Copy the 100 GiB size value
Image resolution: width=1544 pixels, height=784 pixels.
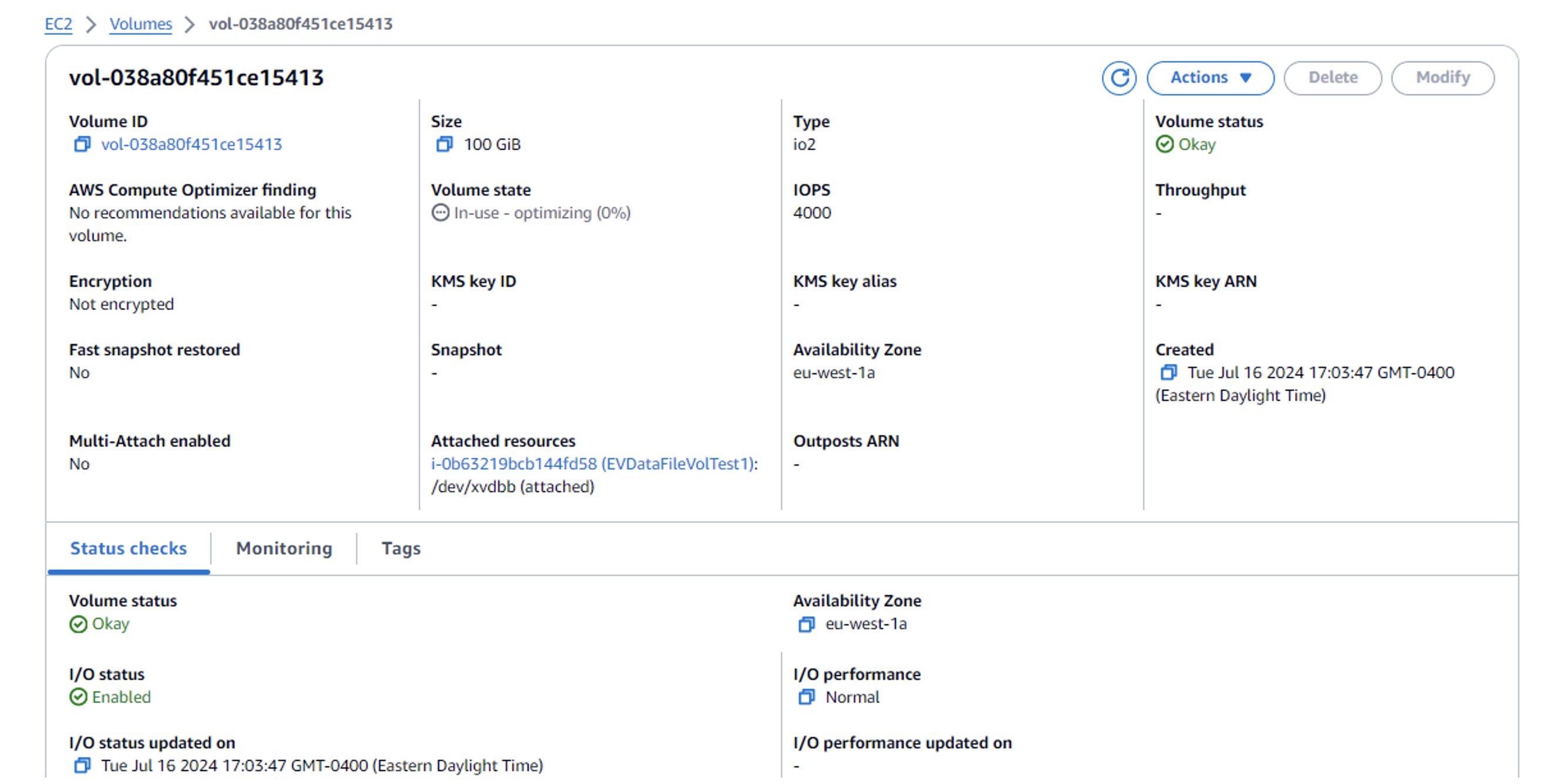(444, 144)
